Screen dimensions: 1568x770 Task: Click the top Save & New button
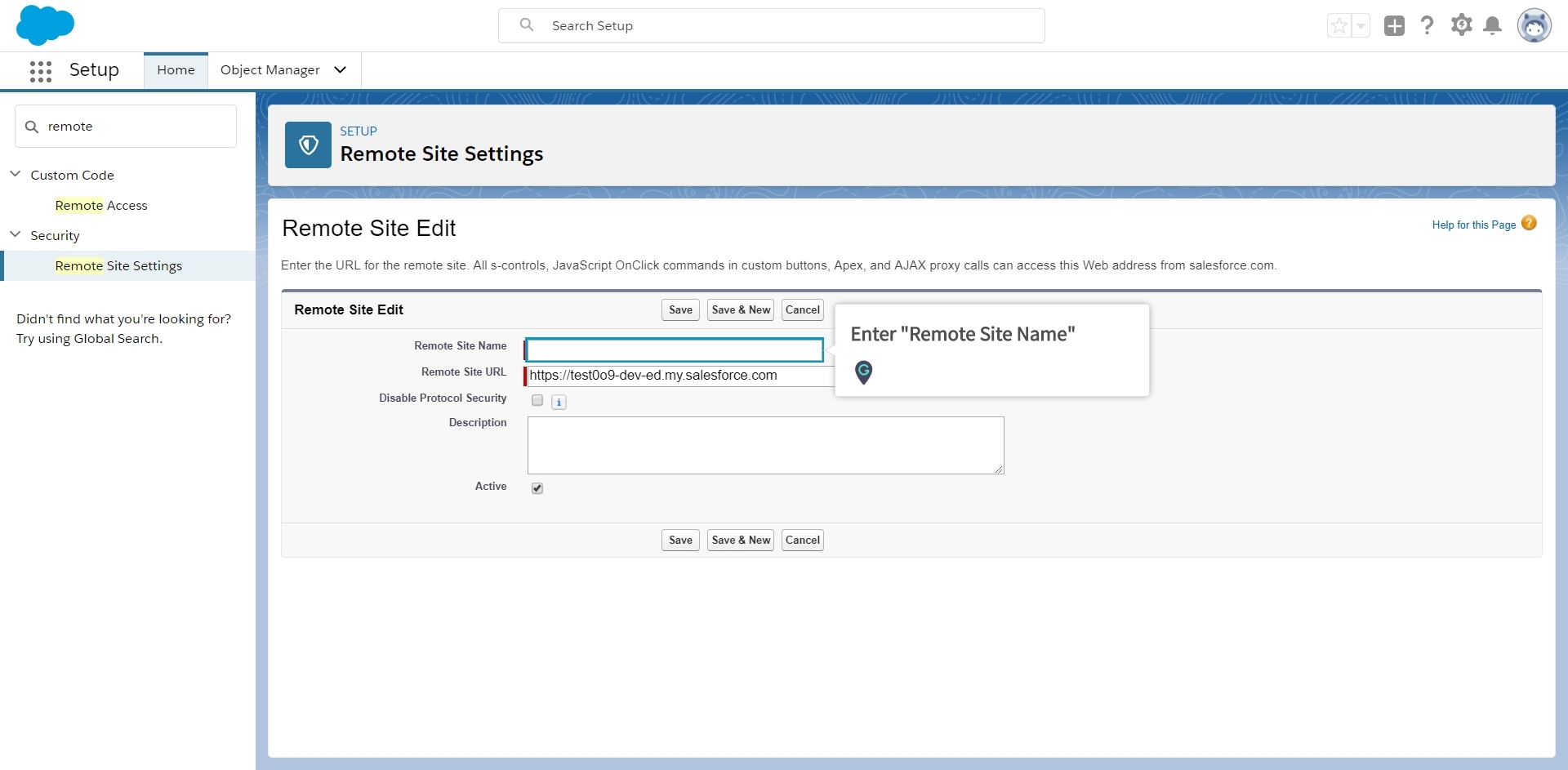tap(741, 310)
